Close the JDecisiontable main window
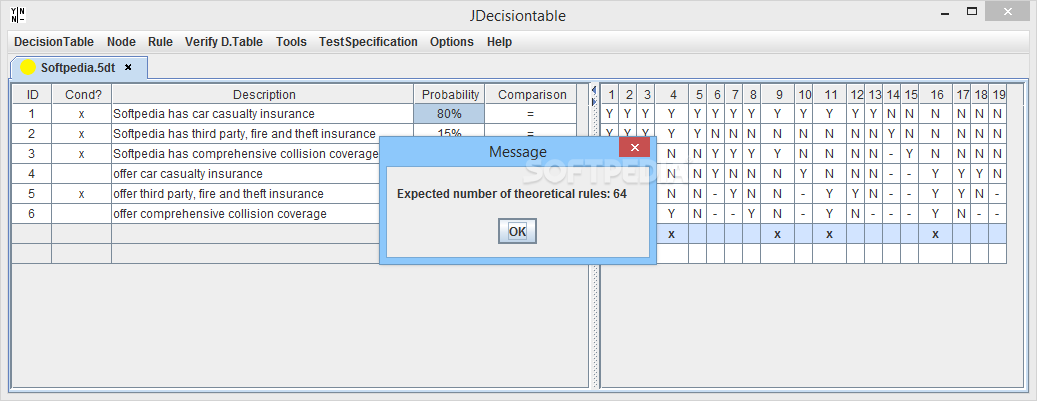1037x401 pixels. tap(1008, 11)
